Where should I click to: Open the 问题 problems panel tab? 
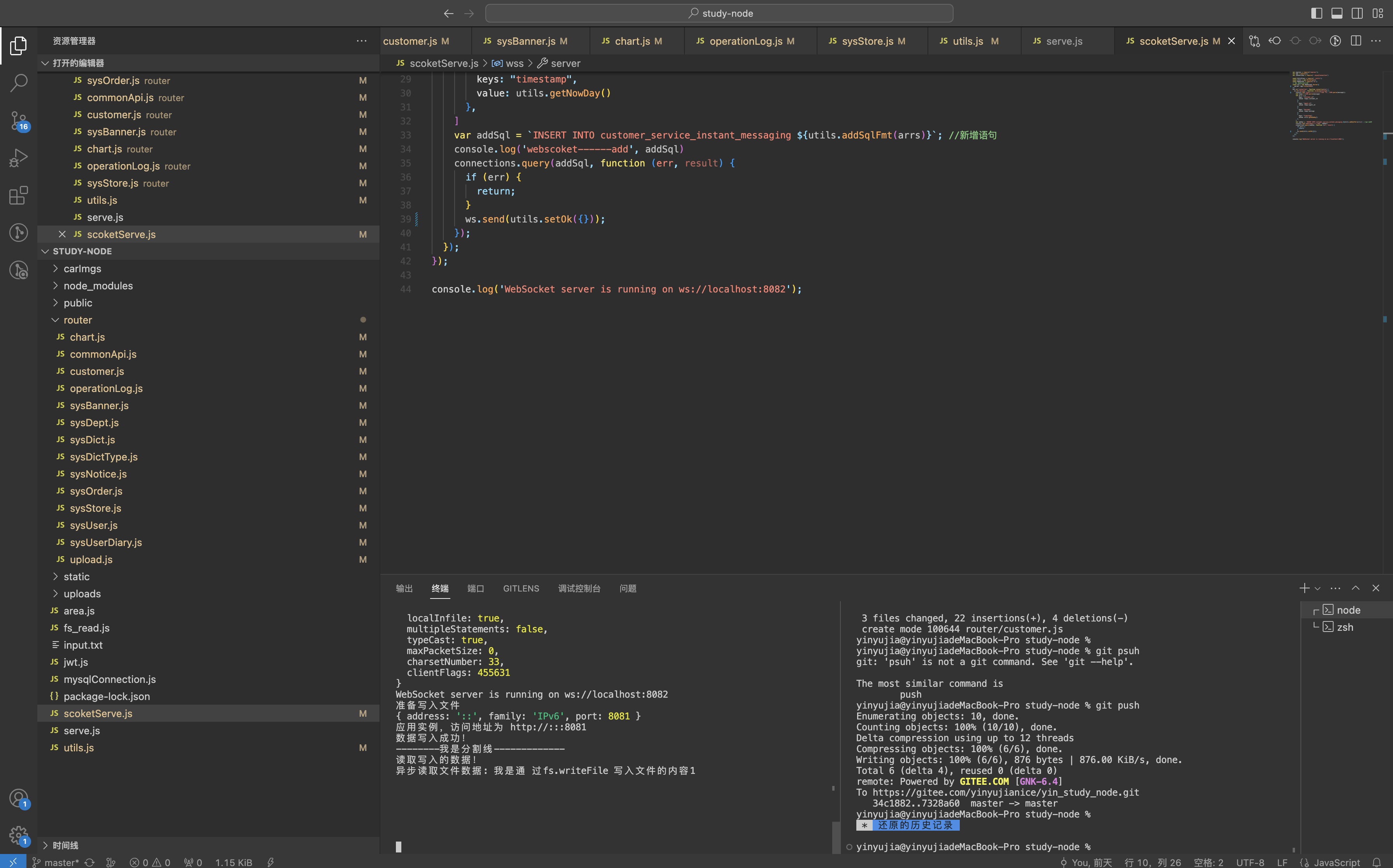click(x=628, y=588)
